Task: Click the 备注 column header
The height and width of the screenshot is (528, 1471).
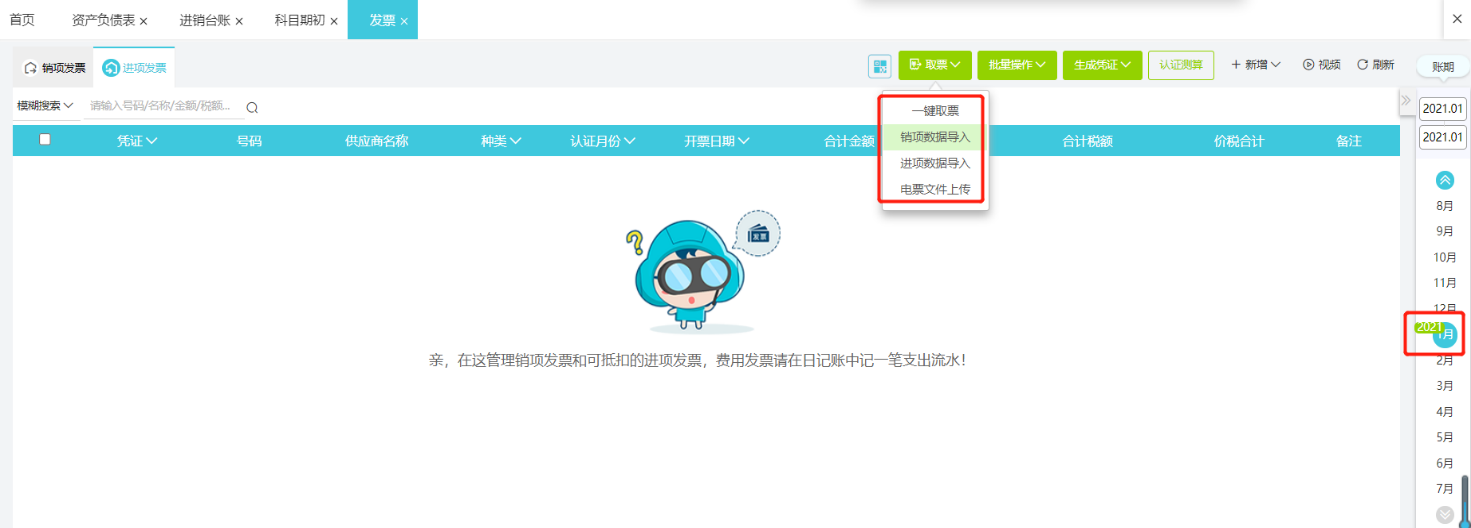Action: pyautogui.click(x=1349, y=141)
